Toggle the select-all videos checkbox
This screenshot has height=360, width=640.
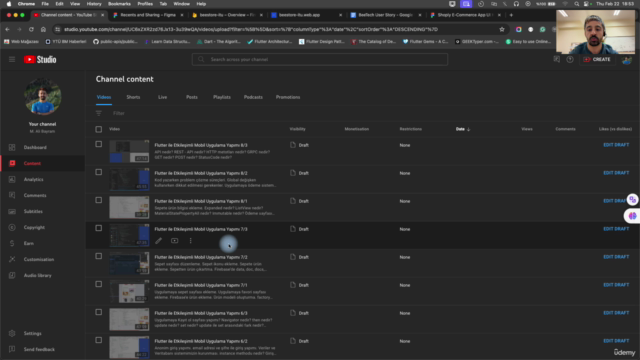tap(99, 129)
